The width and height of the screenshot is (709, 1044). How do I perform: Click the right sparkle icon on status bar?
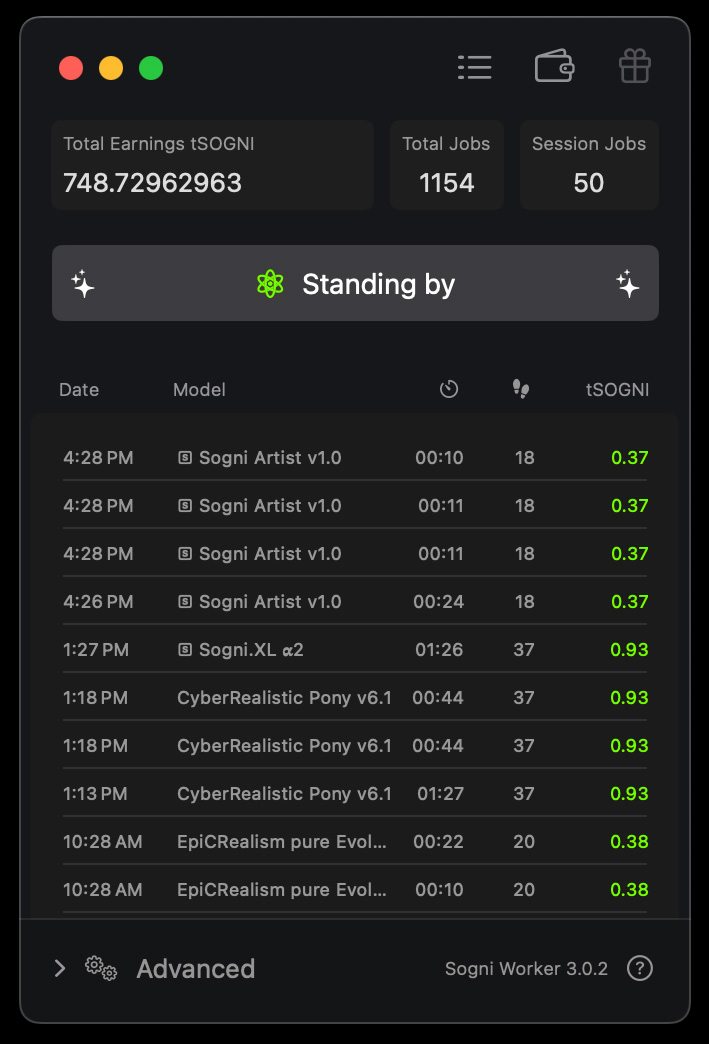click(x=627, y=284)
